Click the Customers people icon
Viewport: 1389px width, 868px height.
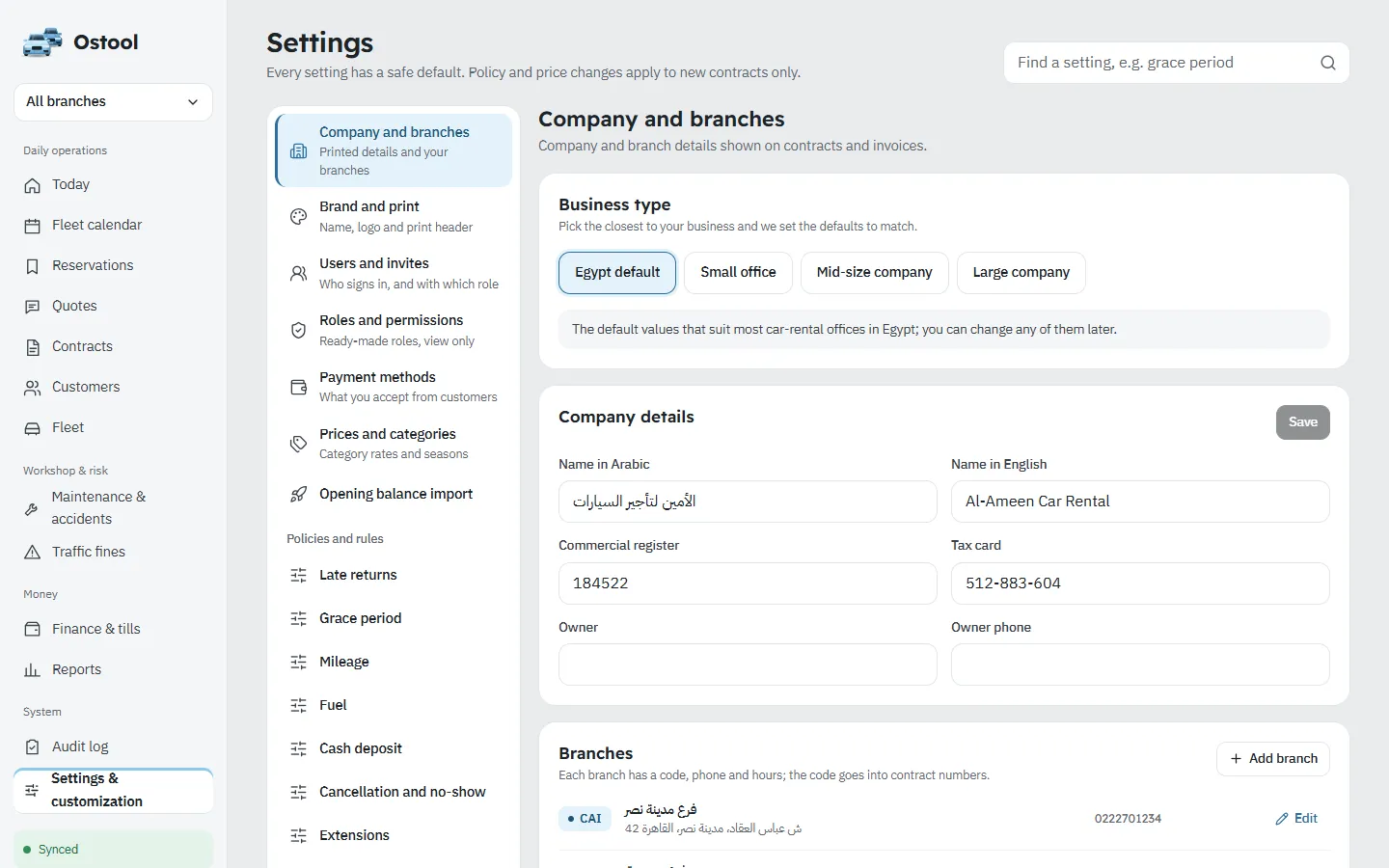click(x=33, y=388)
